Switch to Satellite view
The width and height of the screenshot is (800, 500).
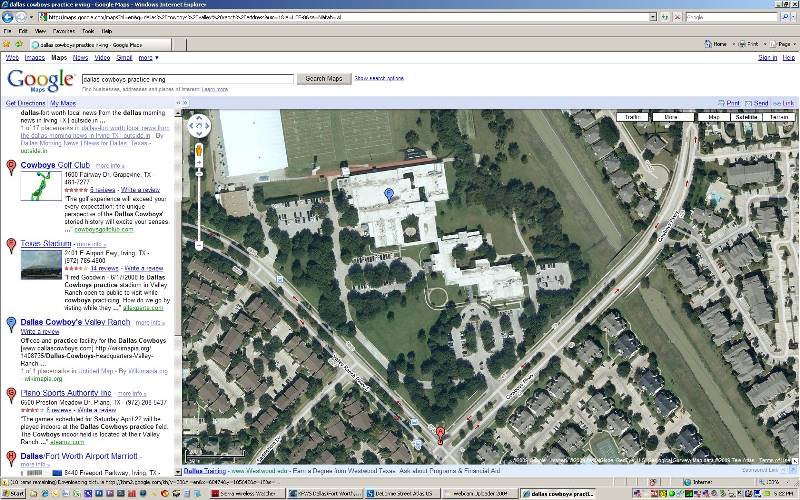(746, 117)
